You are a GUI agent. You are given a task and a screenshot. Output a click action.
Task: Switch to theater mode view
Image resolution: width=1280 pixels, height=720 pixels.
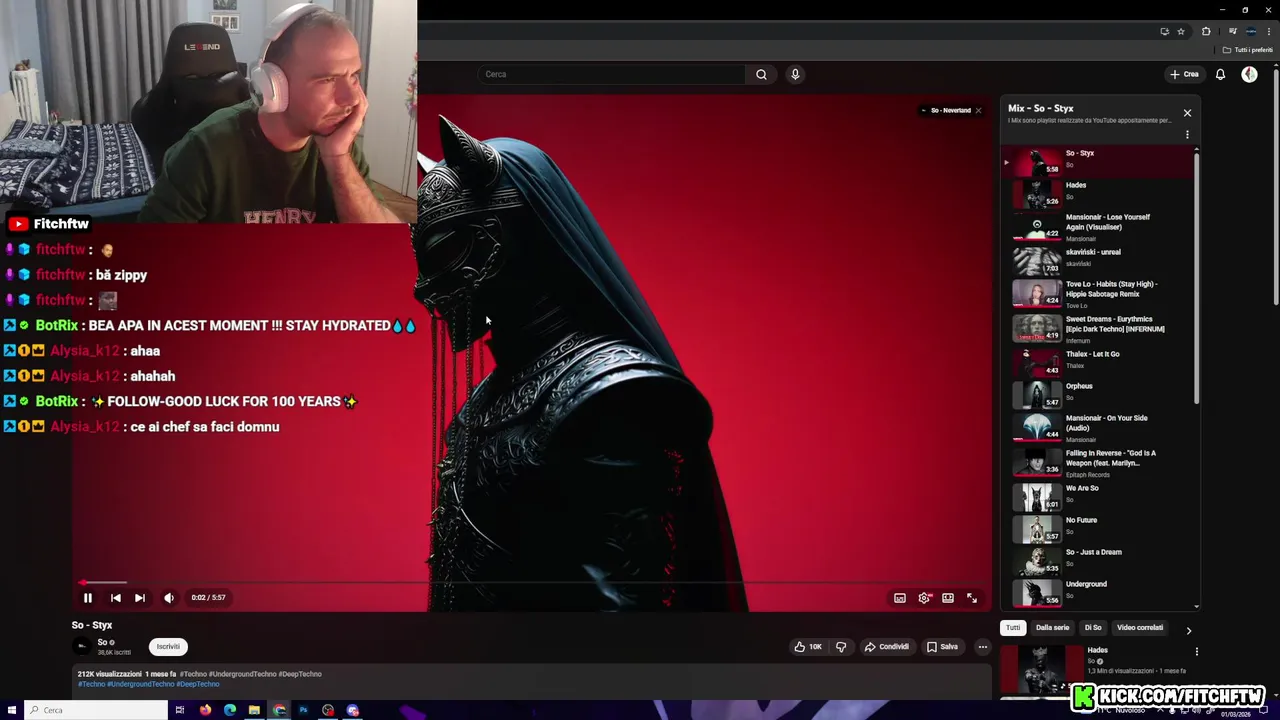click(x=948, y=598)
